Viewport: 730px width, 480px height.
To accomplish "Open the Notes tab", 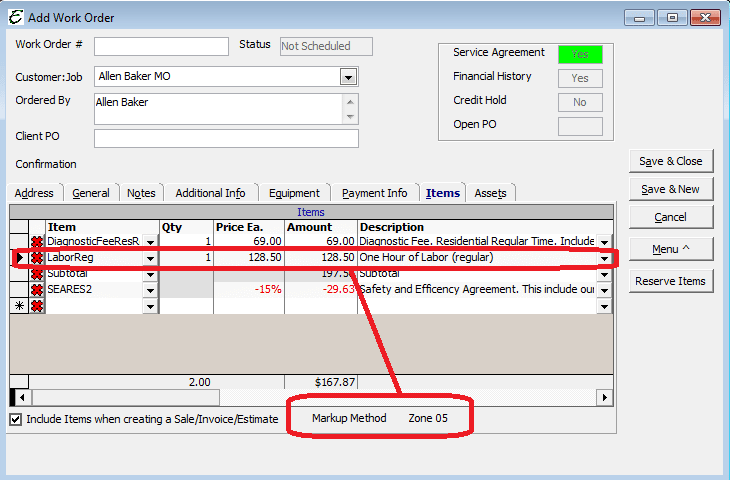I will (141, 193).
